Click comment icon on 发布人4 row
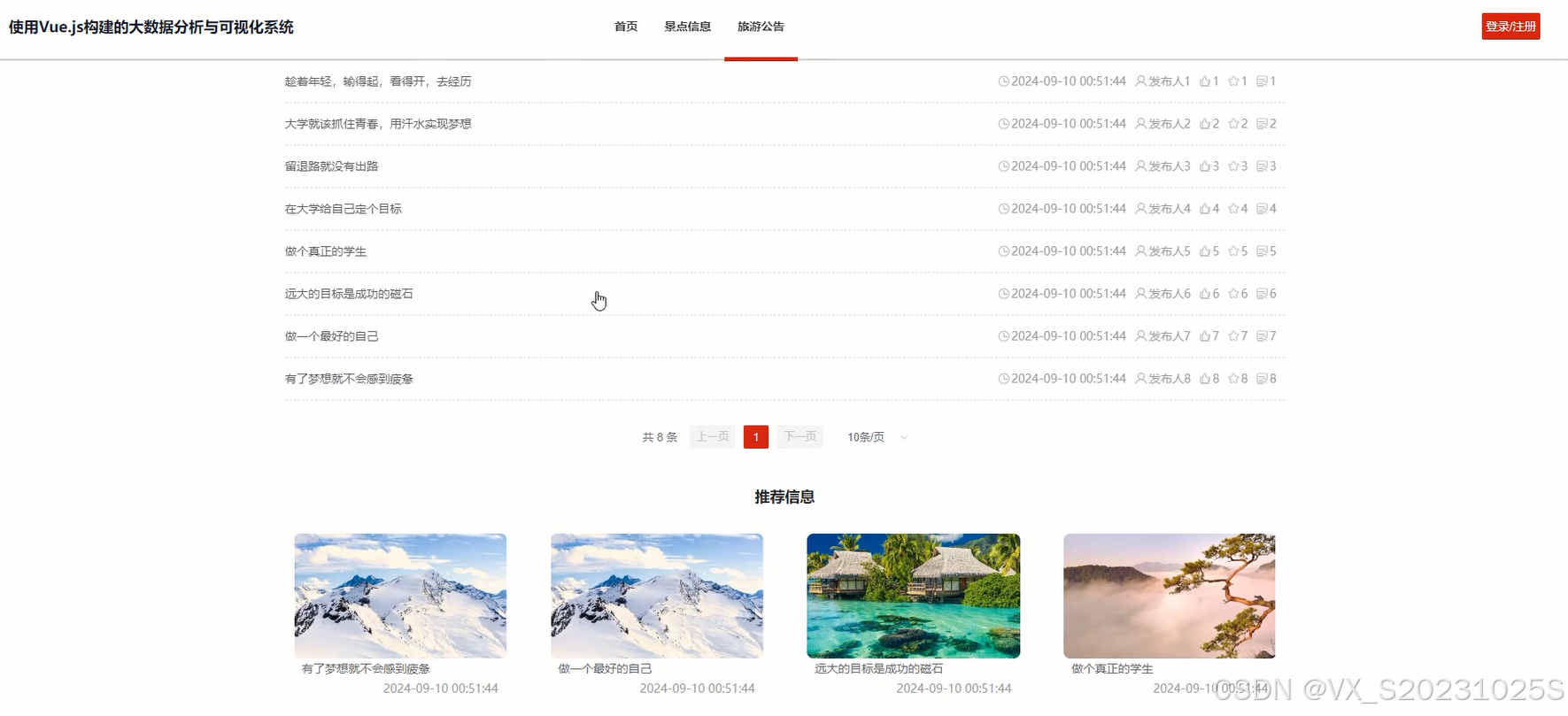The width and height of the screenshot is (1568, 716). pos(1262,209)
